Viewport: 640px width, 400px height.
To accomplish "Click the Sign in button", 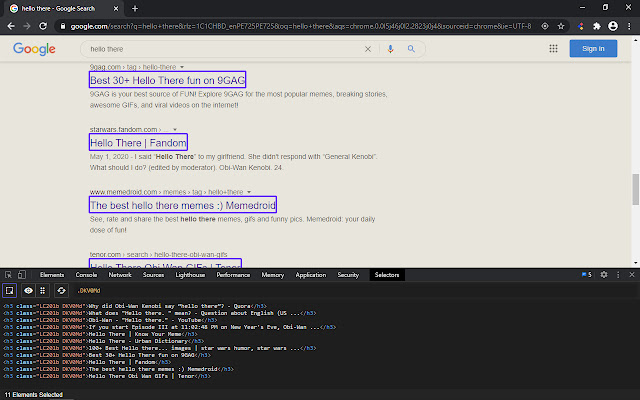I will pos(593,49).
